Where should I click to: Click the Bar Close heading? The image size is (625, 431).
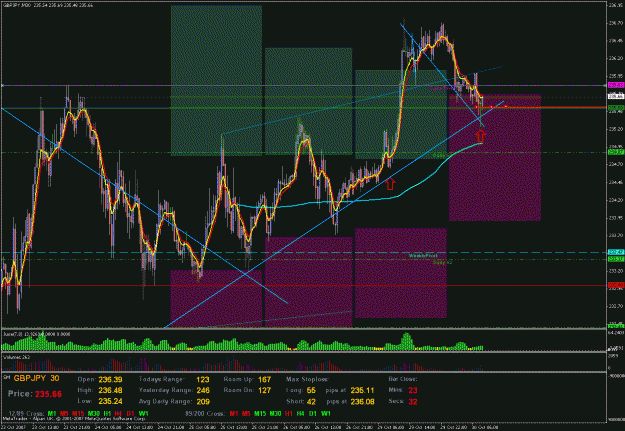click(x=403, y=379)
